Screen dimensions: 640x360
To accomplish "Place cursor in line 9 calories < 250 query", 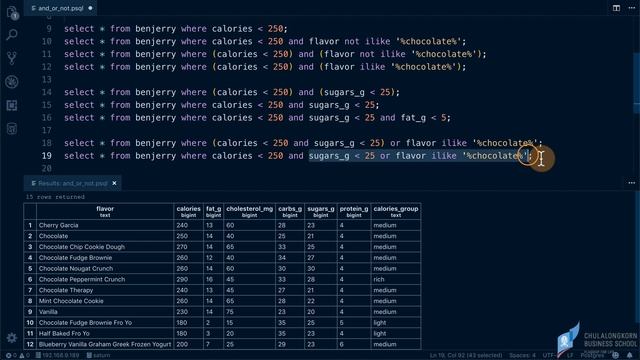I will click(176, 29).
